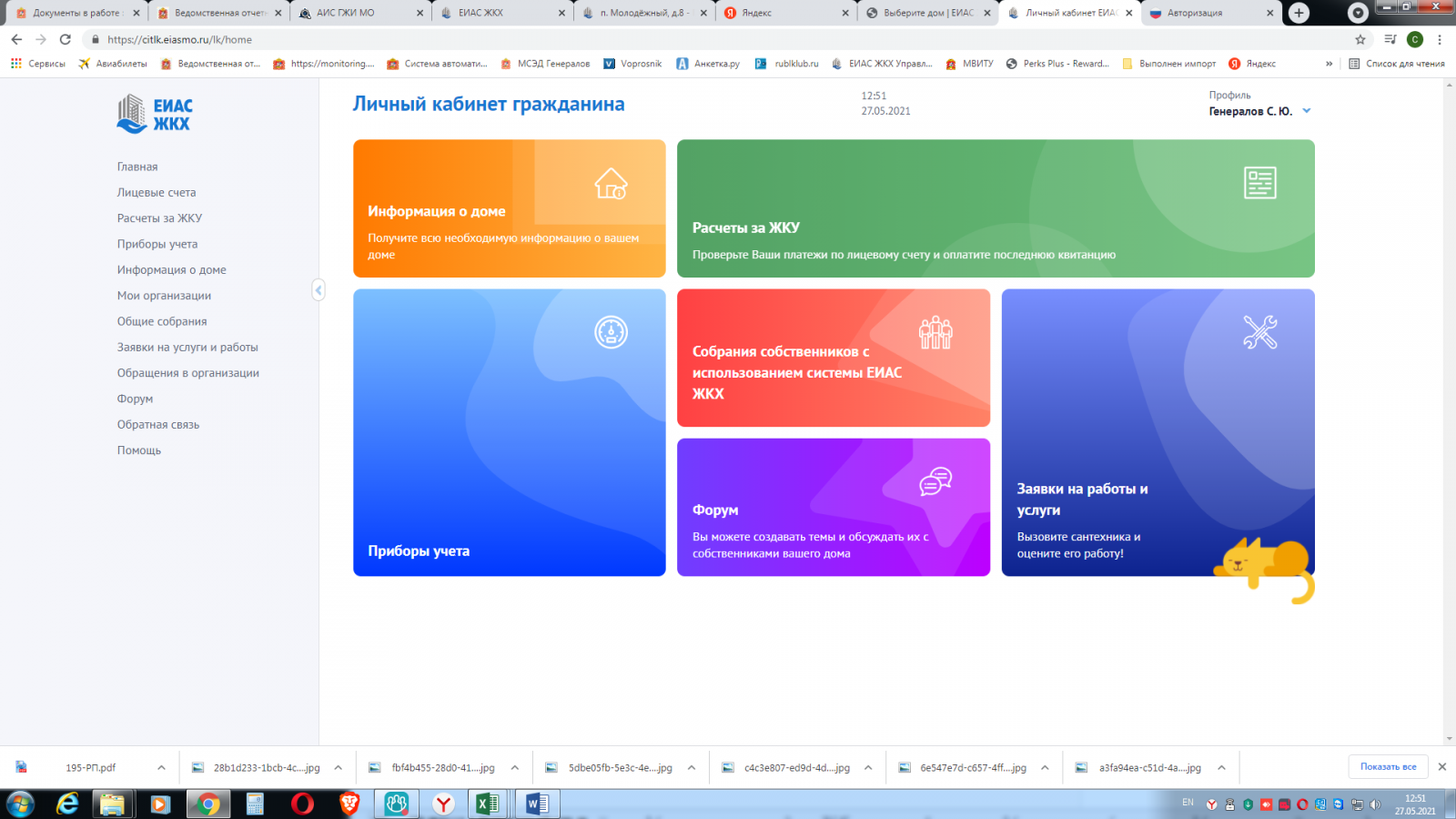Close the downloads bar
Viewport: 1456px width, 819px height.
pyautogui.click(x=1442, y=767)
